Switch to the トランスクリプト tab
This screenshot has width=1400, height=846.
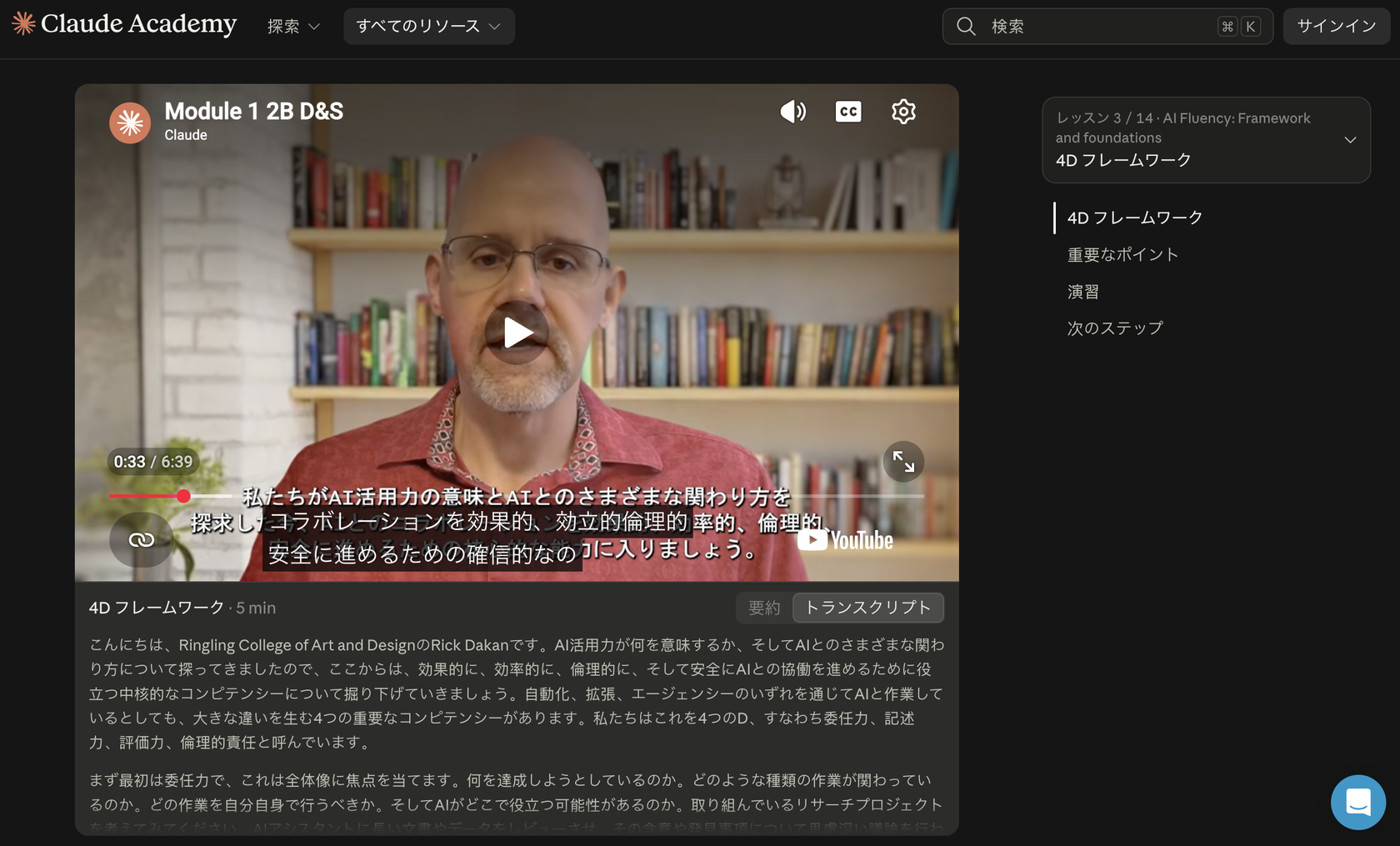tap(867, 608)
